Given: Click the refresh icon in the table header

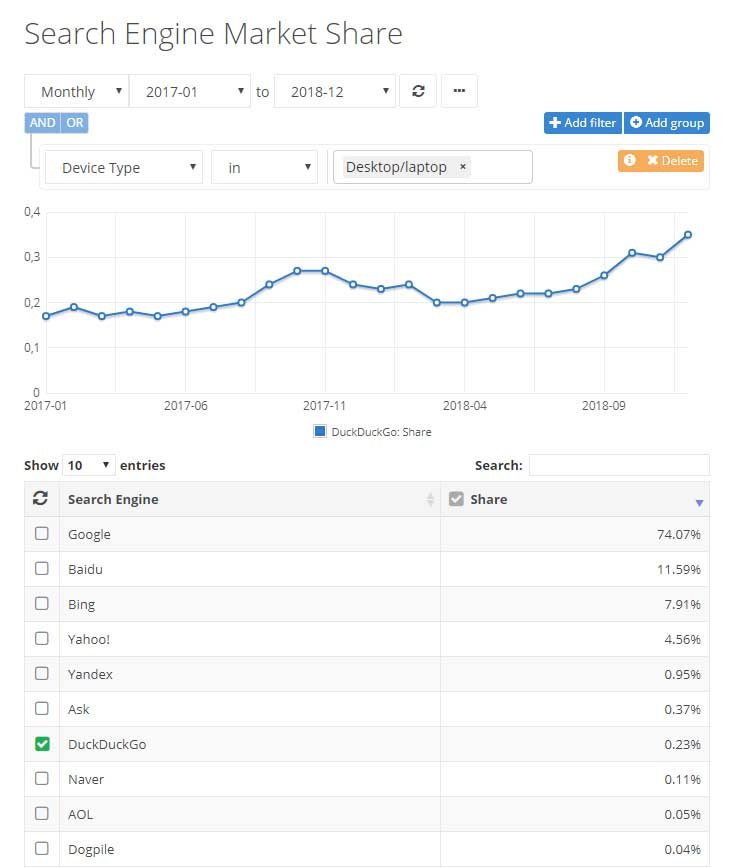Looking at the screenshot, I should pos(41,499).
